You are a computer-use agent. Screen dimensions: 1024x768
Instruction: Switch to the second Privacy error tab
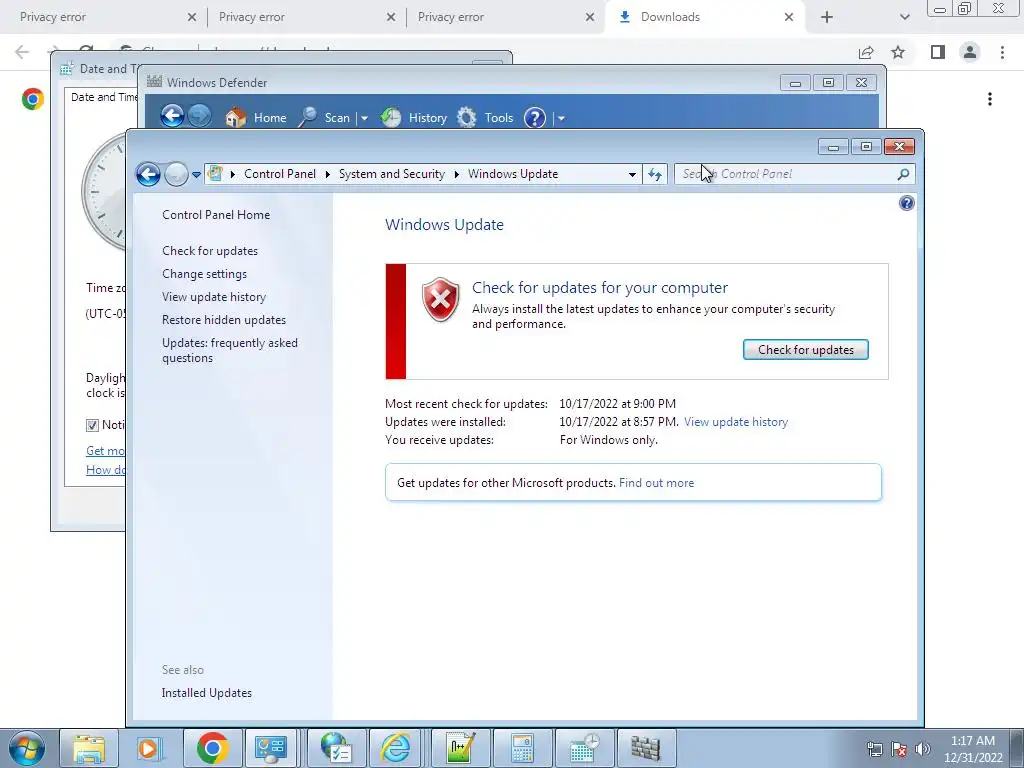[304, 17]
